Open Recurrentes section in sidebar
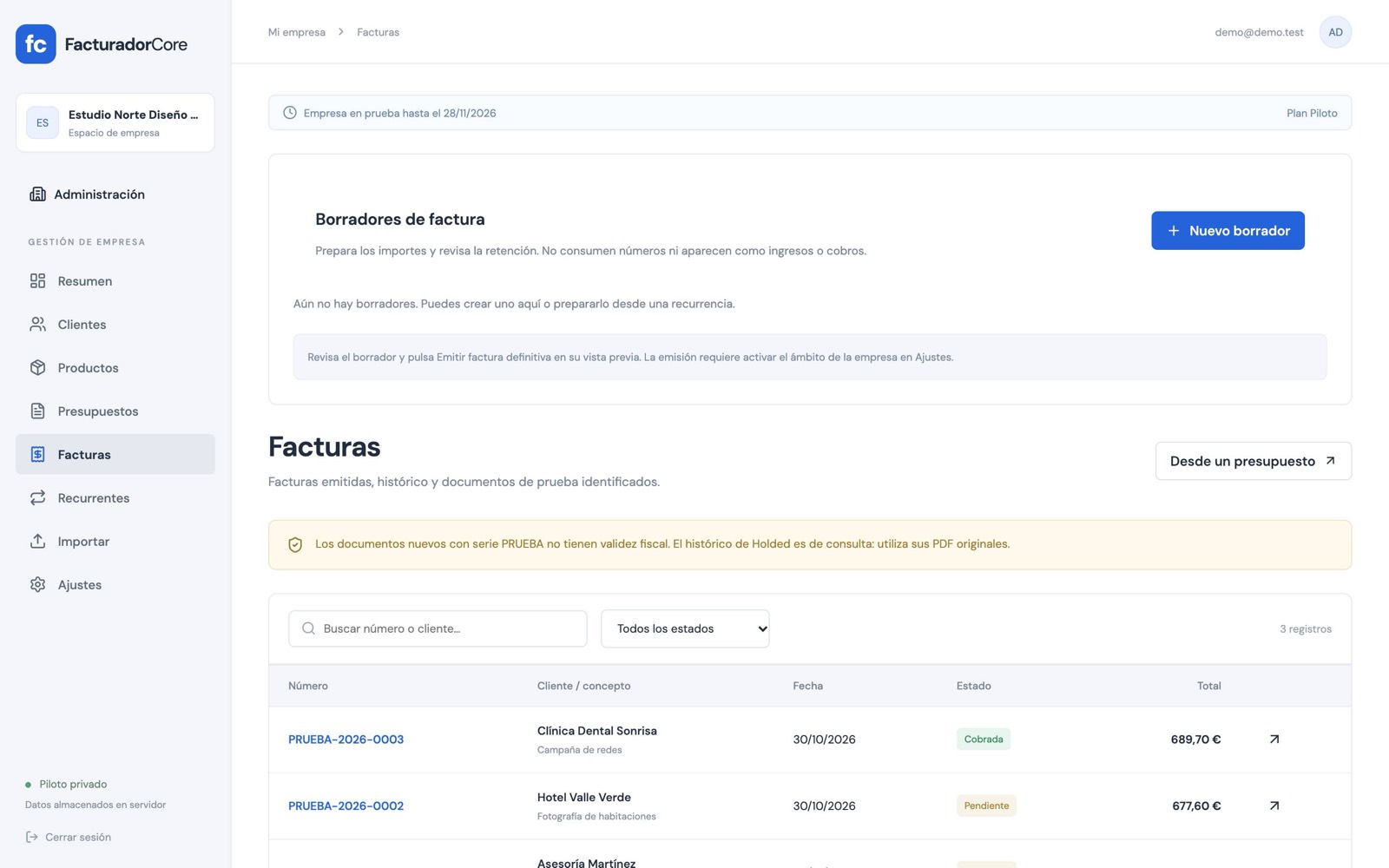Image resolution: width=1389 pixels, height=868 pixels. 115,497
